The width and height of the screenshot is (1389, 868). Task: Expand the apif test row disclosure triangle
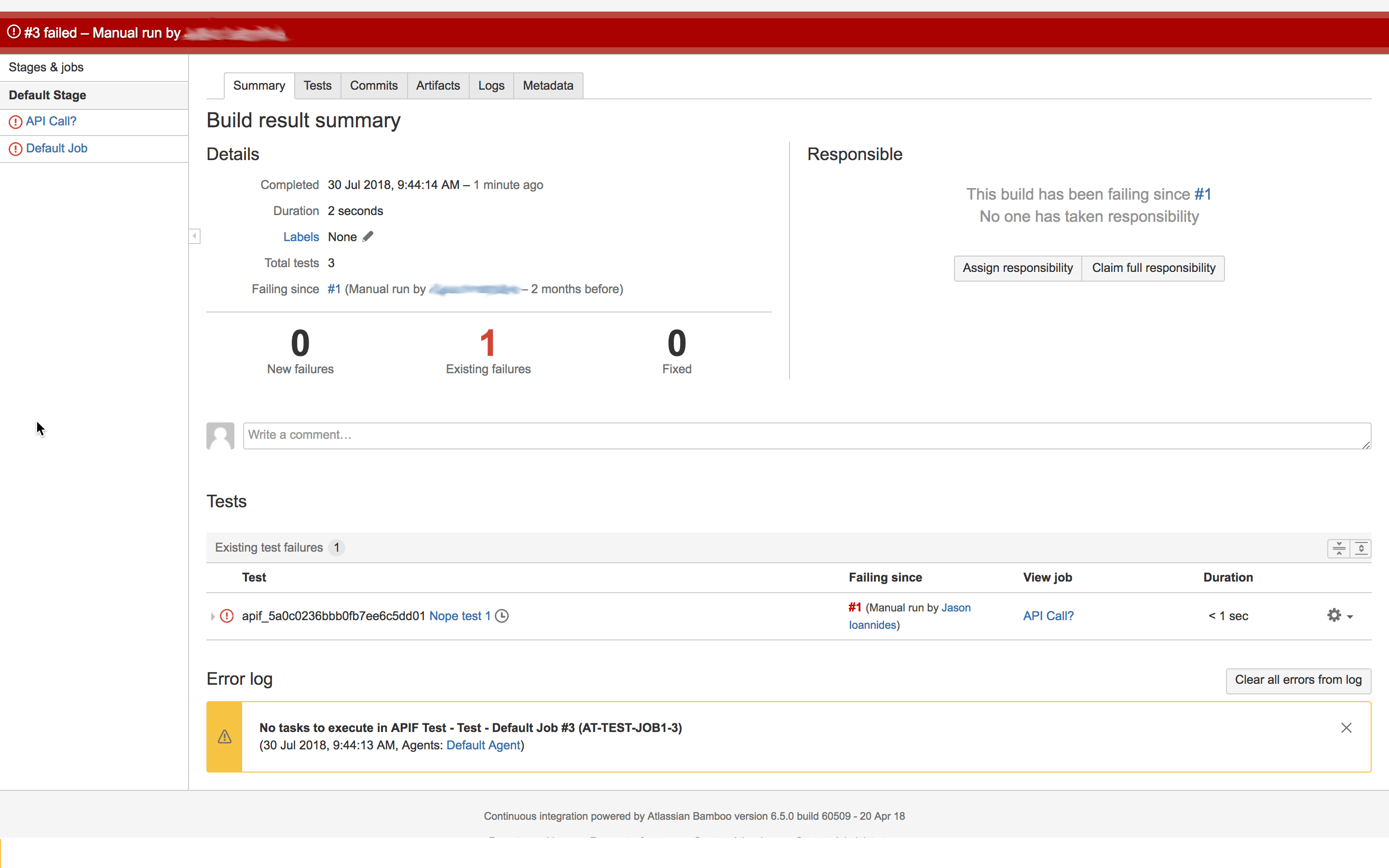(212, 617)
